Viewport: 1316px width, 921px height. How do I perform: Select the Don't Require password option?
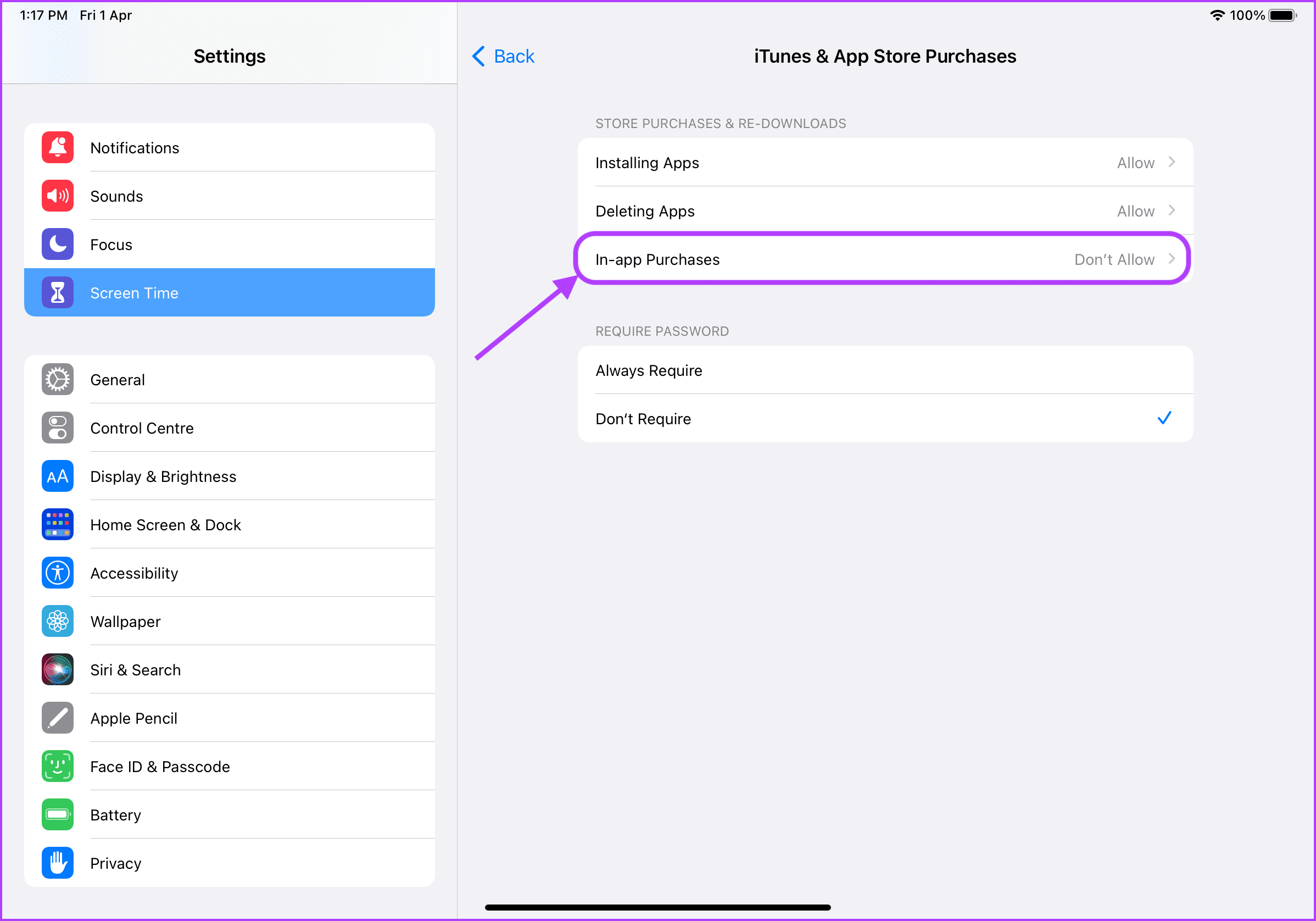pyautogui.click(x=885, y=419)
